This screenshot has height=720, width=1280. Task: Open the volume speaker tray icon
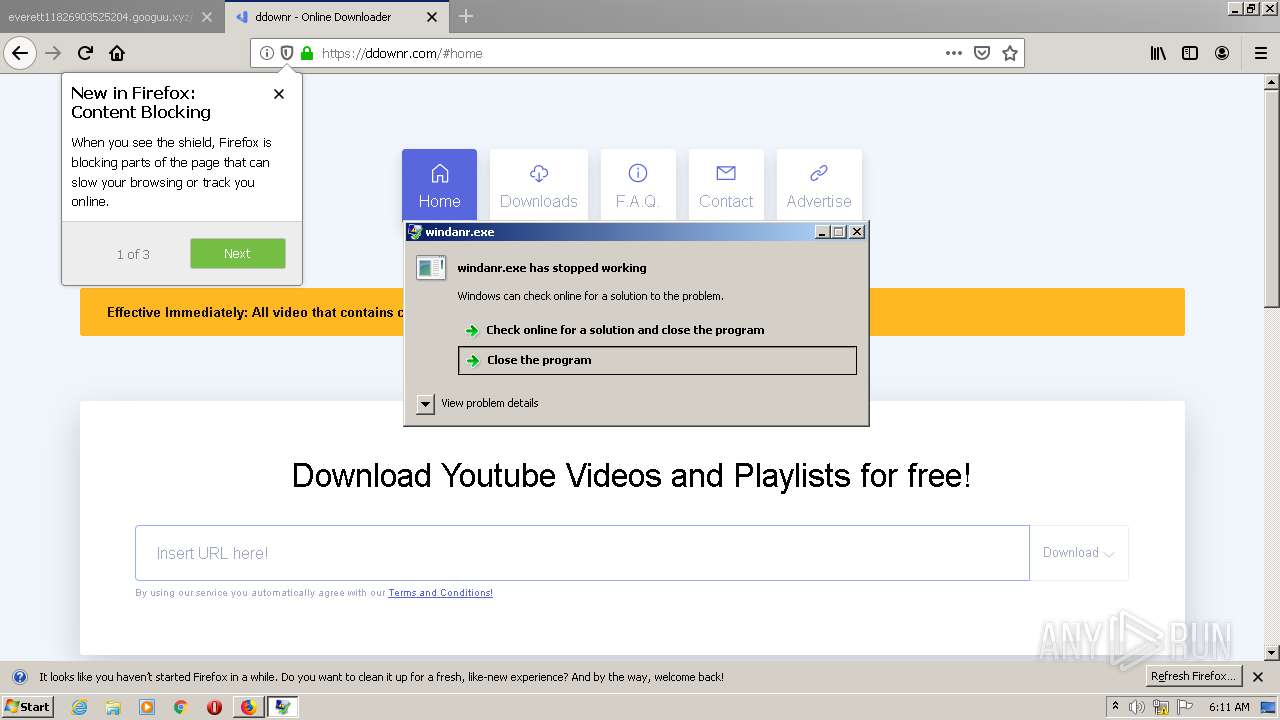point(1137,707)
